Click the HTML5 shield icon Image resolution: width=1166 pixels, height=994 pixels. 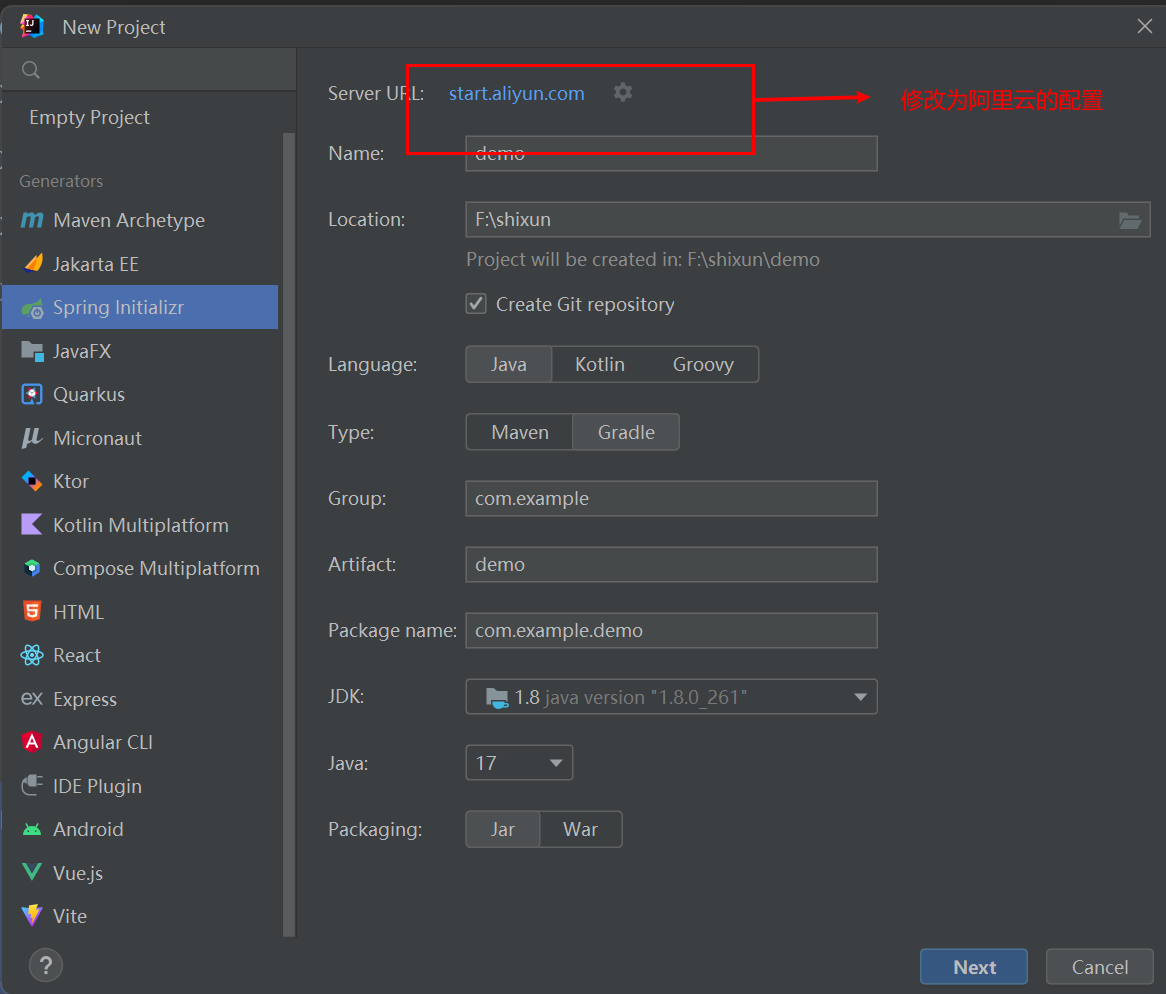click(x=32, y=611)
